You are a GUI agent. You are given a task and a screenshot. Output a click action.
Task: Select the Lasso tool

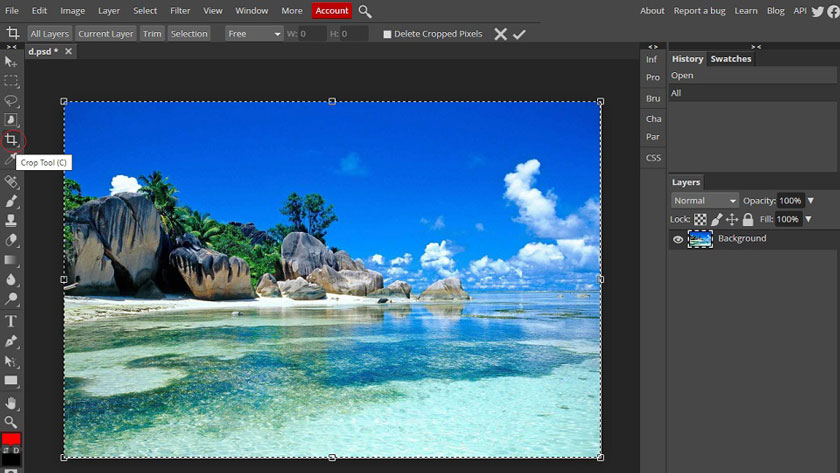pos(11,101)
